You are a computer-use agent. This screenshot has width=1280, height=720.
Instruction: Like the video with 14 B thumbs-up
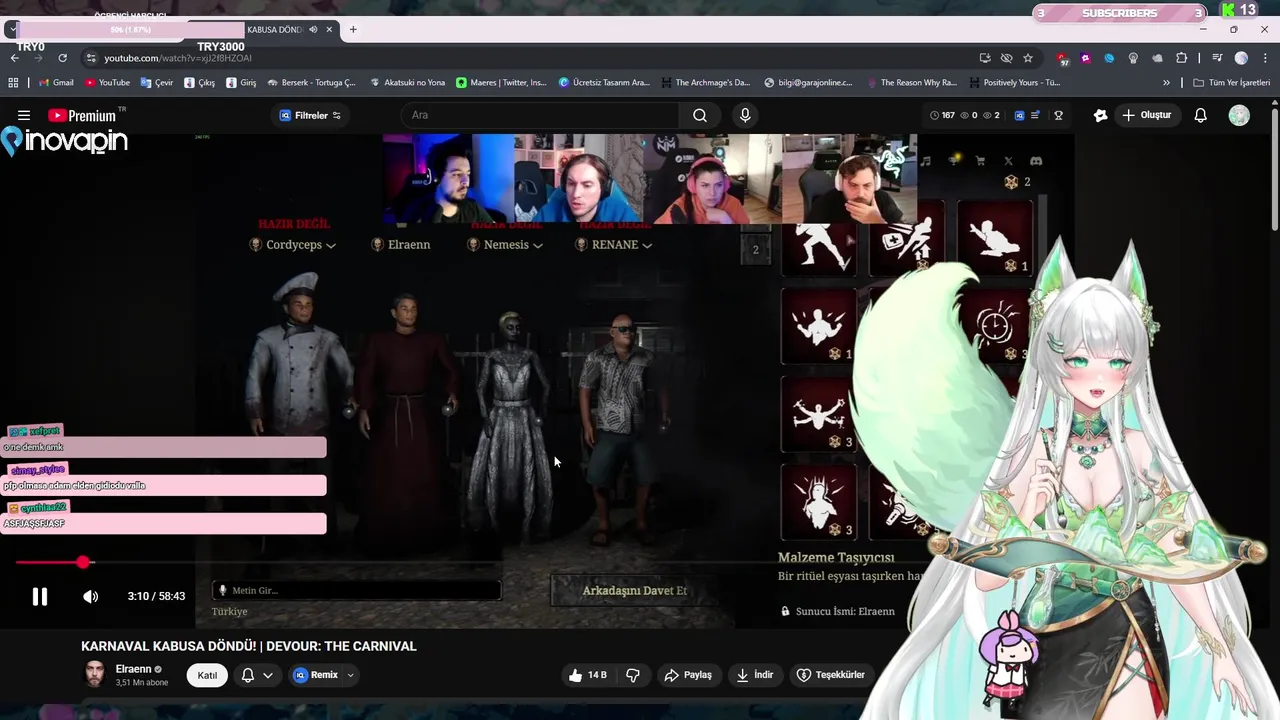(588, 675)
